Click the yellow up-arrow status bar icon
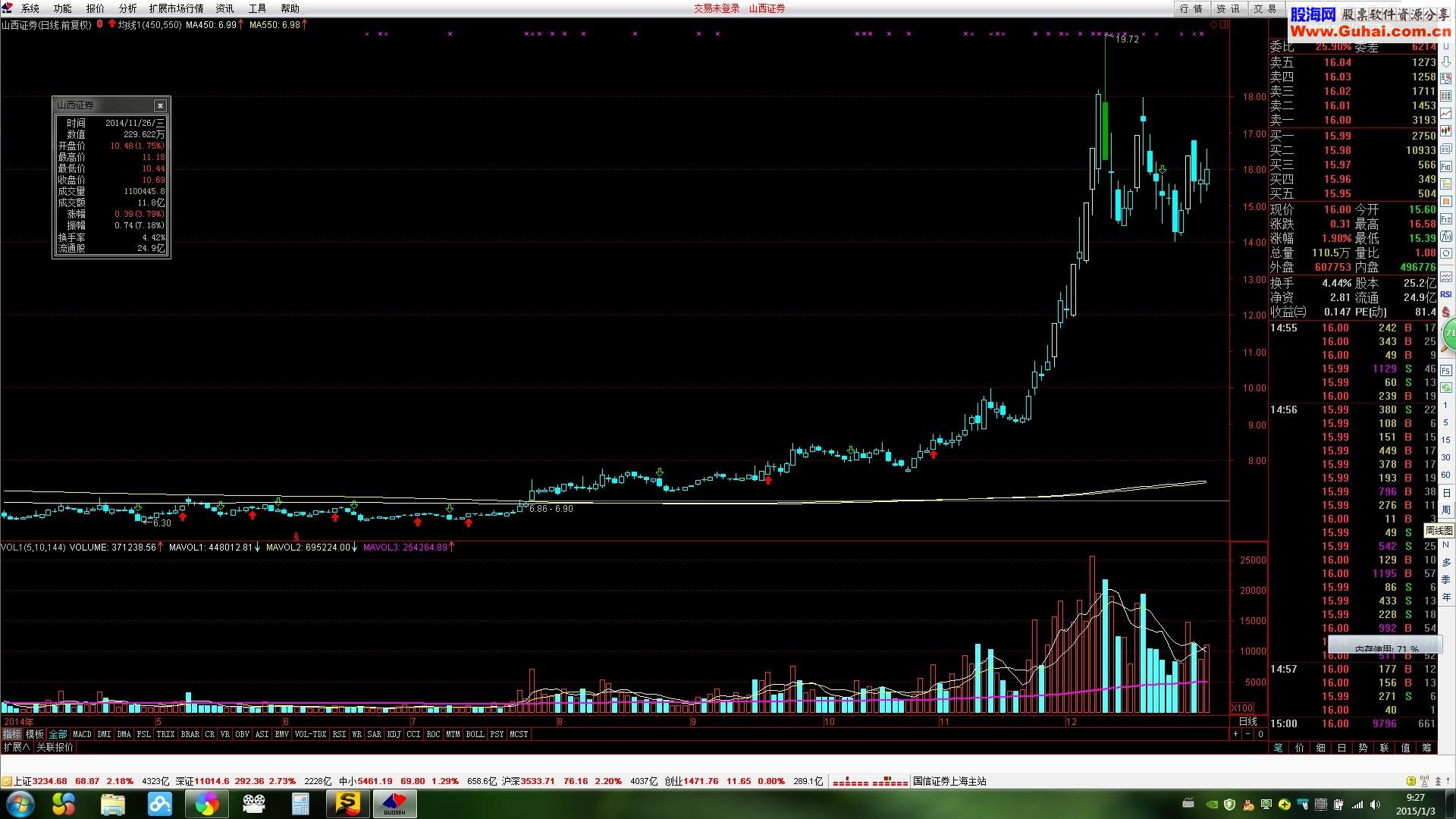1456x819 pixels. [1411, 781]
